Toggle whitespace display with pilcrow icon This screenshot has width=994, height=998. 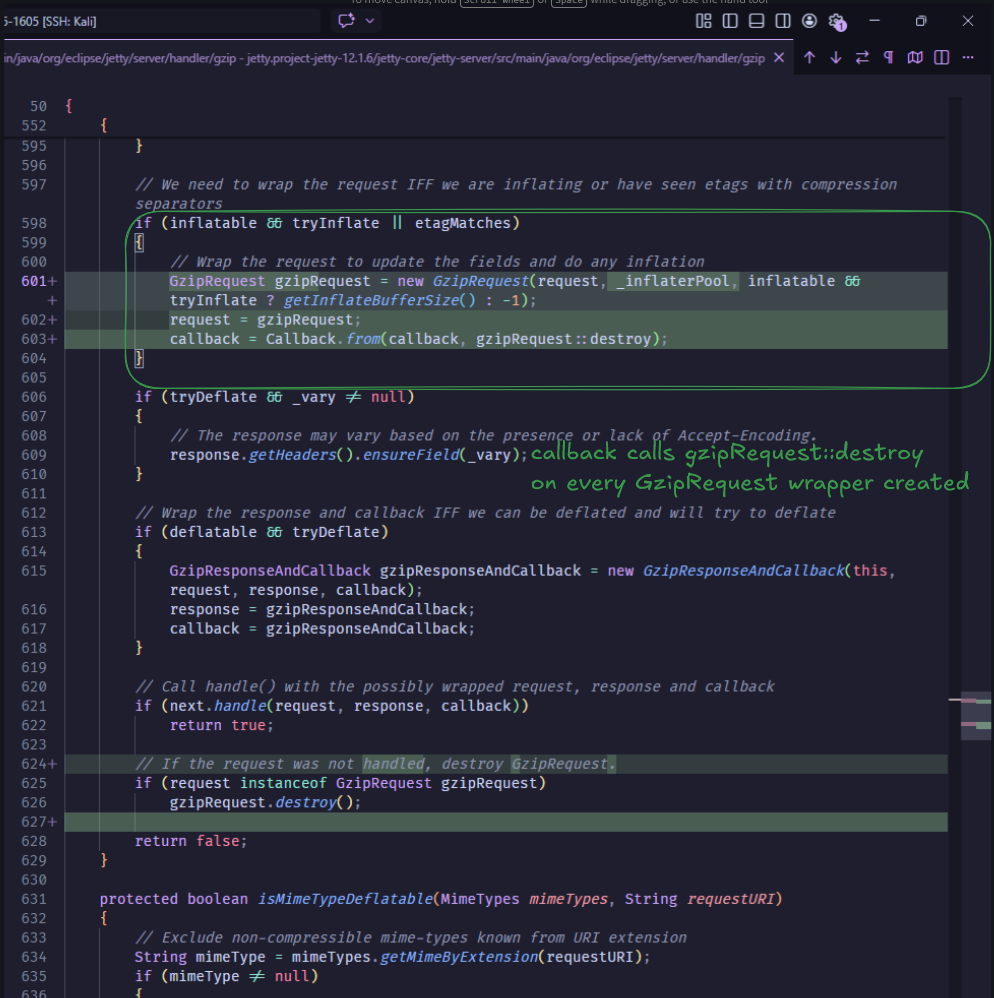[x=888, y=58]
